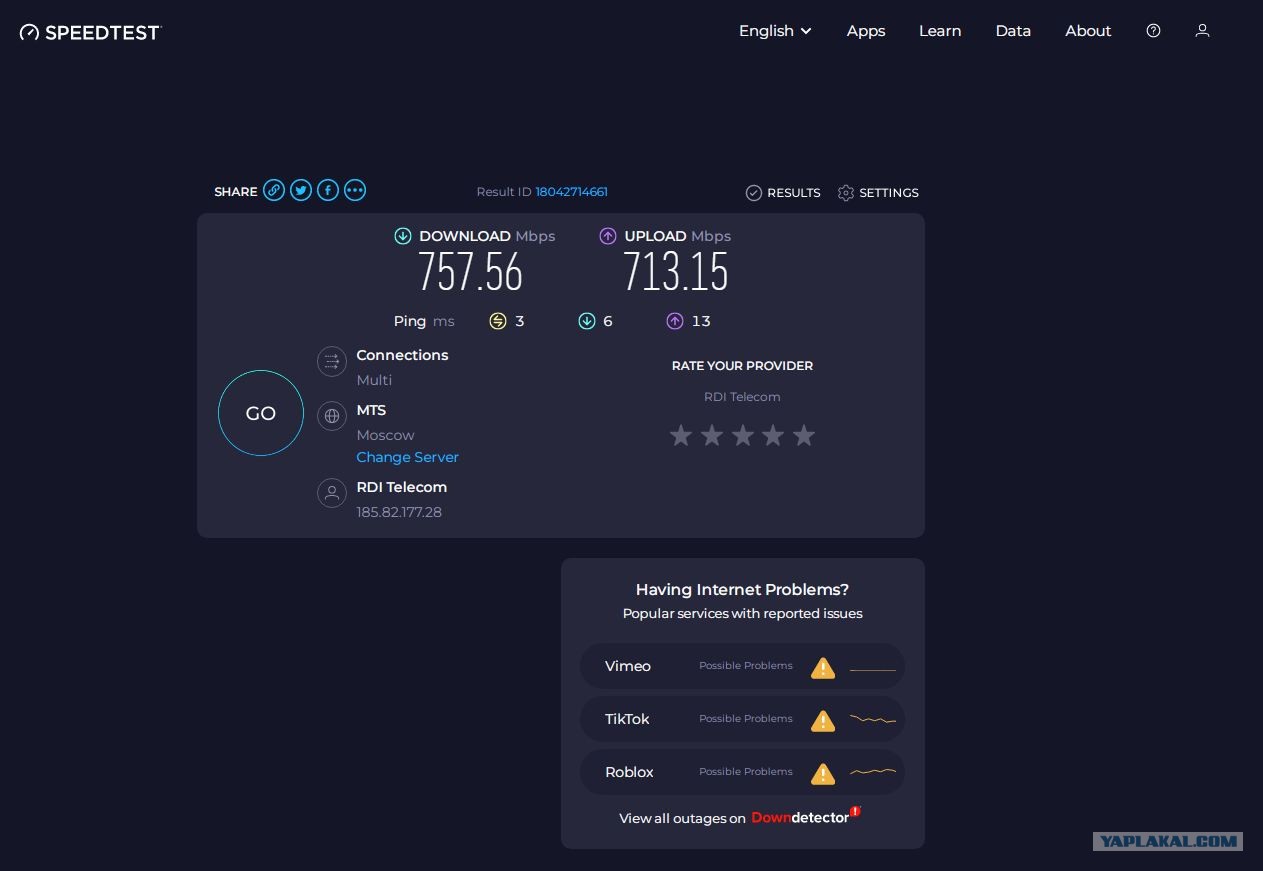Click Roblox outage sparkline chart

point(873,772)
